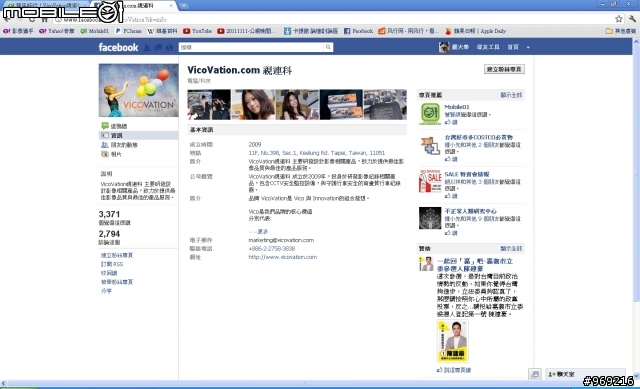Open the Mobile01 page icon in recommendations
The width and height of the screenshot is (640, 389).
[430, 113]
